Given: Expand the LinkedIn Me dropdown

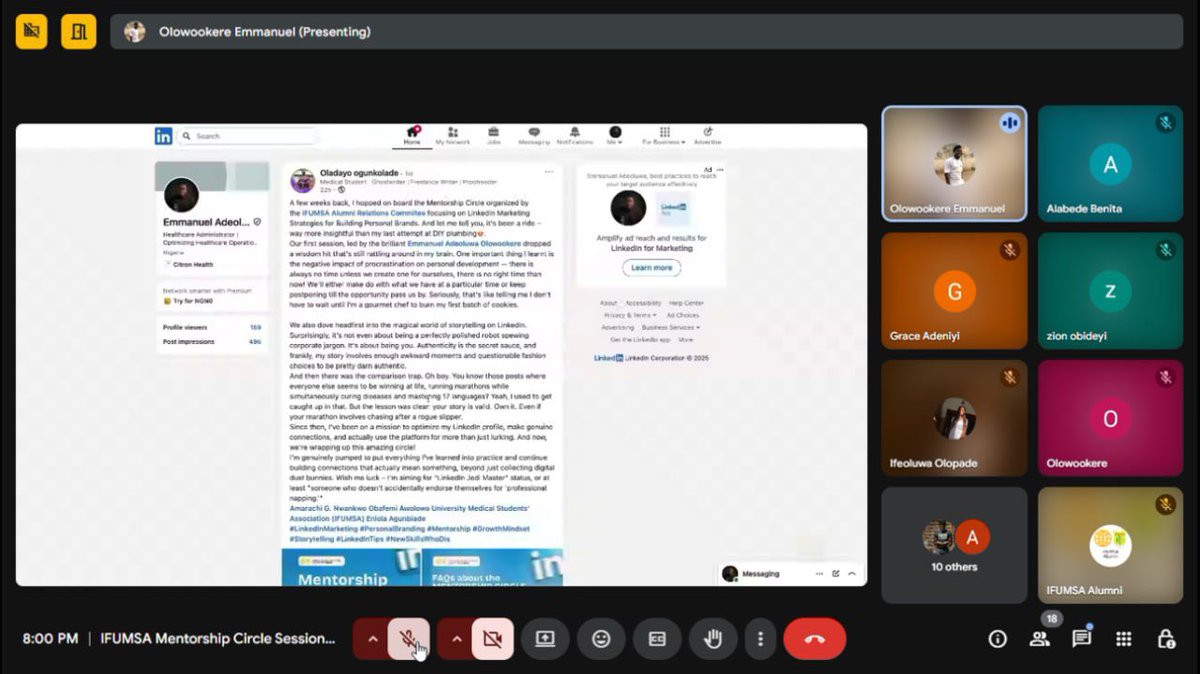Looking at the screenshot, I should [615, 136].
